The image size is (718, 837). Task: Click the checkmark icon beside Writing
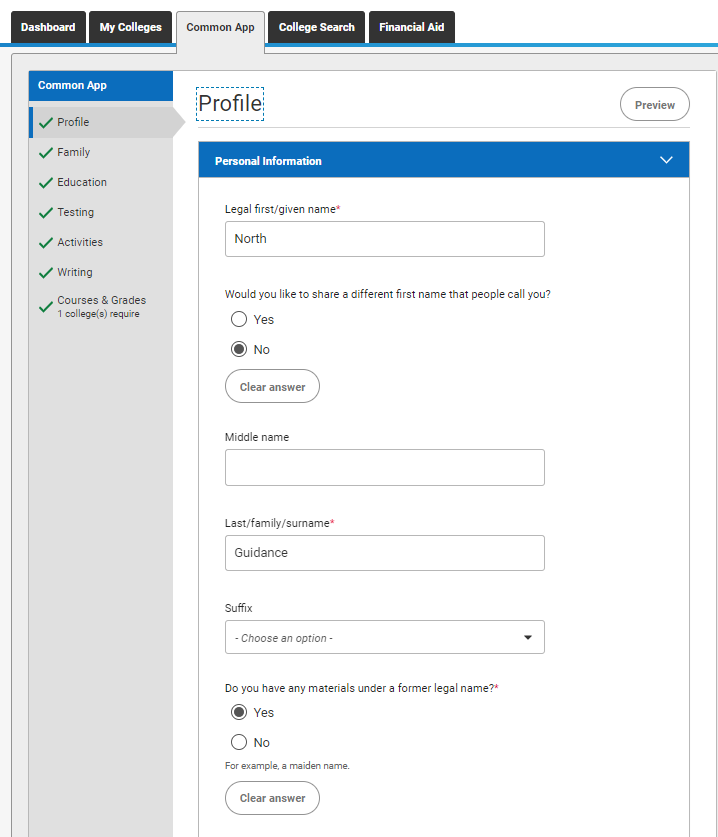46,272
